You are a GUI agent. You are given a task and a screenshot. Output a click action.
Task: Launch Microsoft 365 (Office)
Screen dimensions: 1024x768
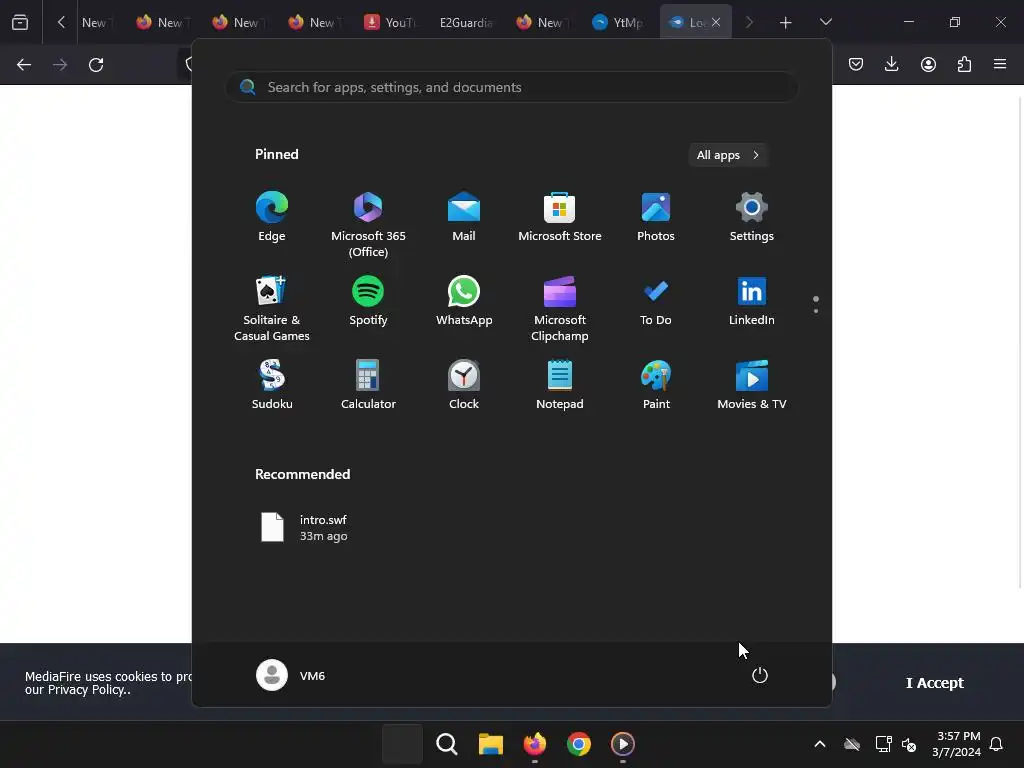368,225
